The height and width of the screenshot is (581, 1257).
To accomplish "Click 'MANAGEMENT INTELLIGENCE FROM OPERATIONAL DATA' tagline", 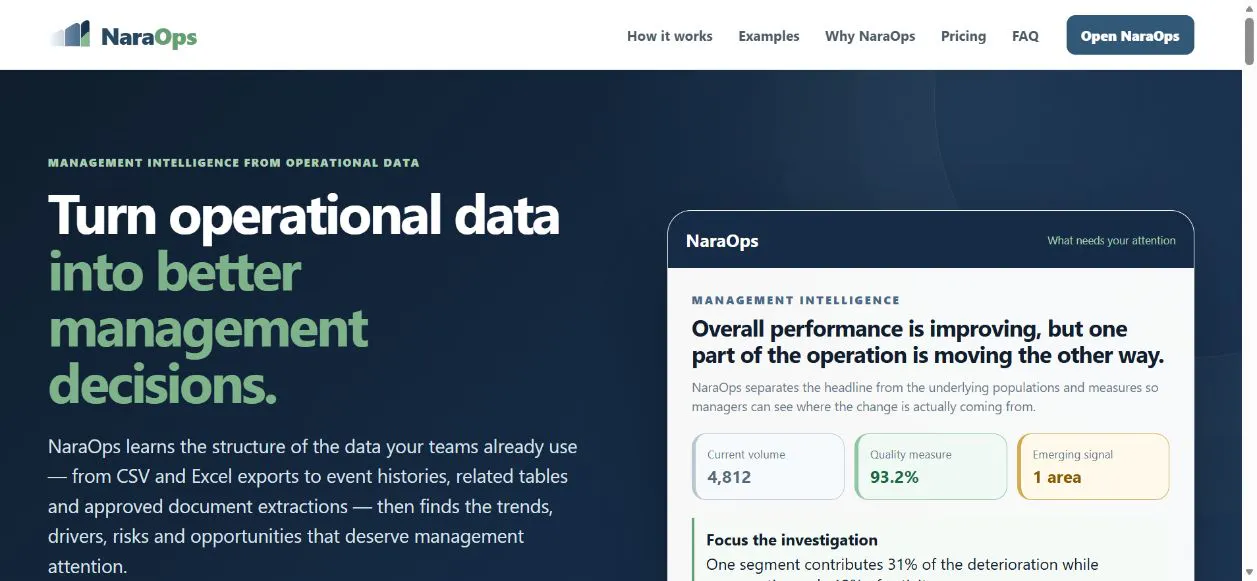I will coord(234,162).
